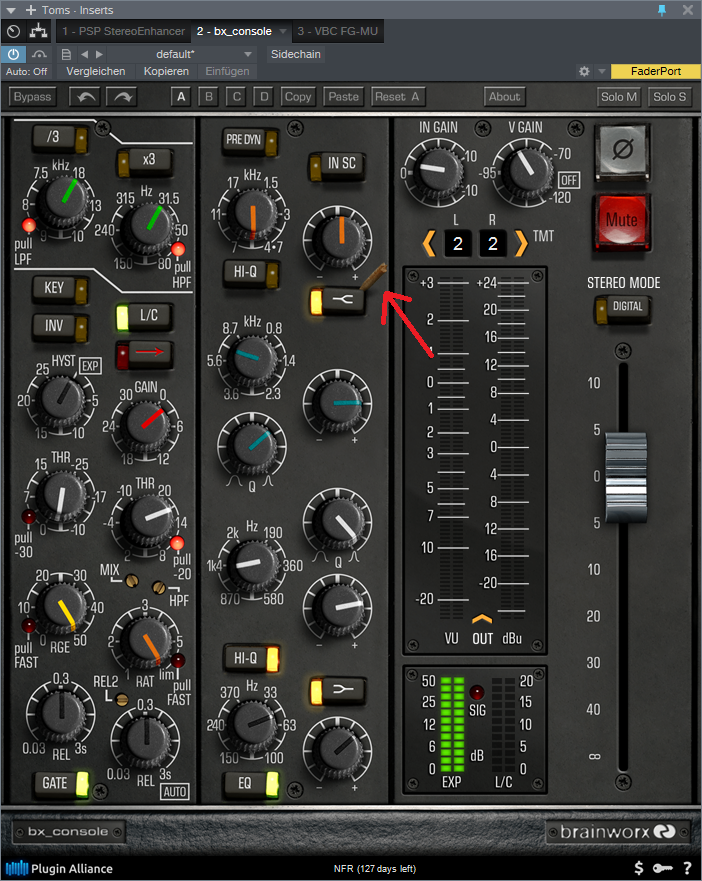
Task: Click the Sidechain button
Action: (x=296, y=55)
